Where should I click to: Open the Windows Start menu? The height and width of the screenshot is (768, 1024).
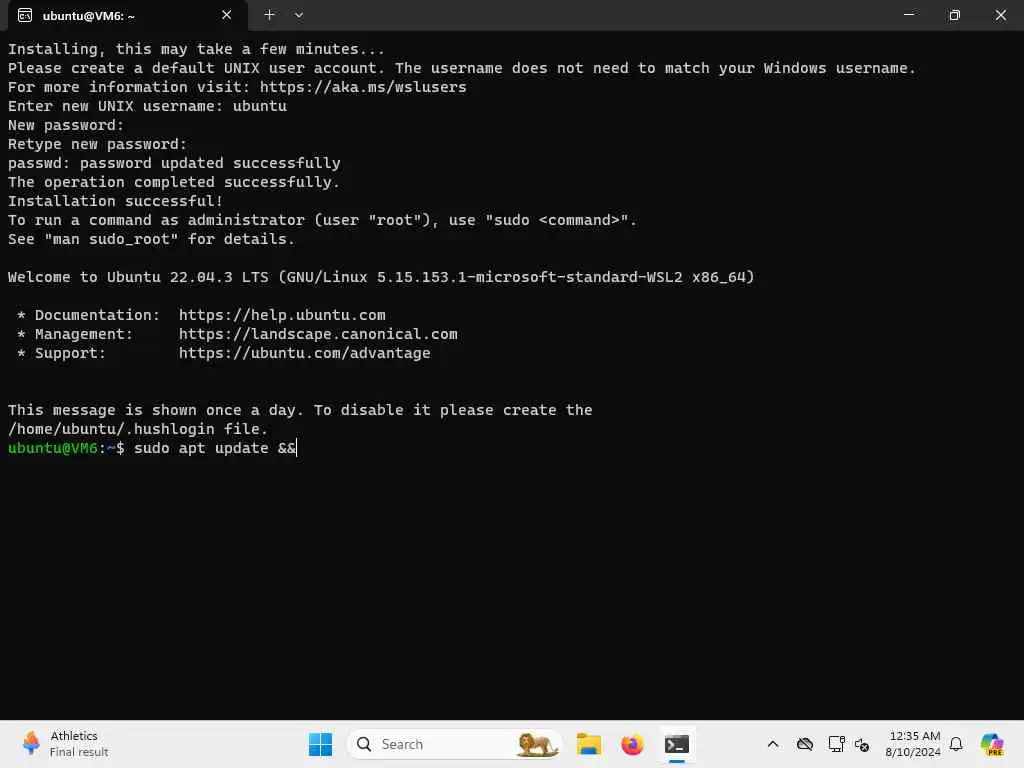[x=320, y=744]
